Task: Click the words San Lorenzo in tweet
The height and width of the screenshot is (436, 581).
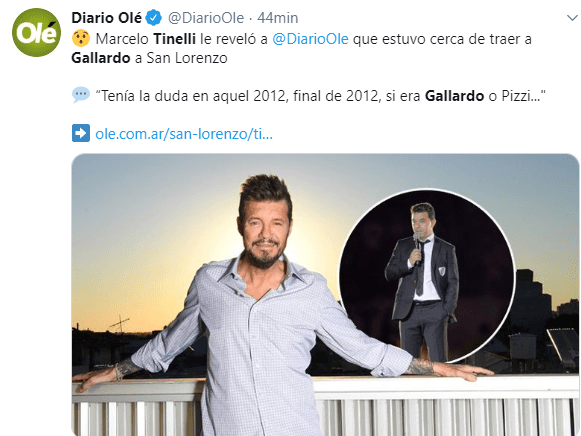Action: 187,58
